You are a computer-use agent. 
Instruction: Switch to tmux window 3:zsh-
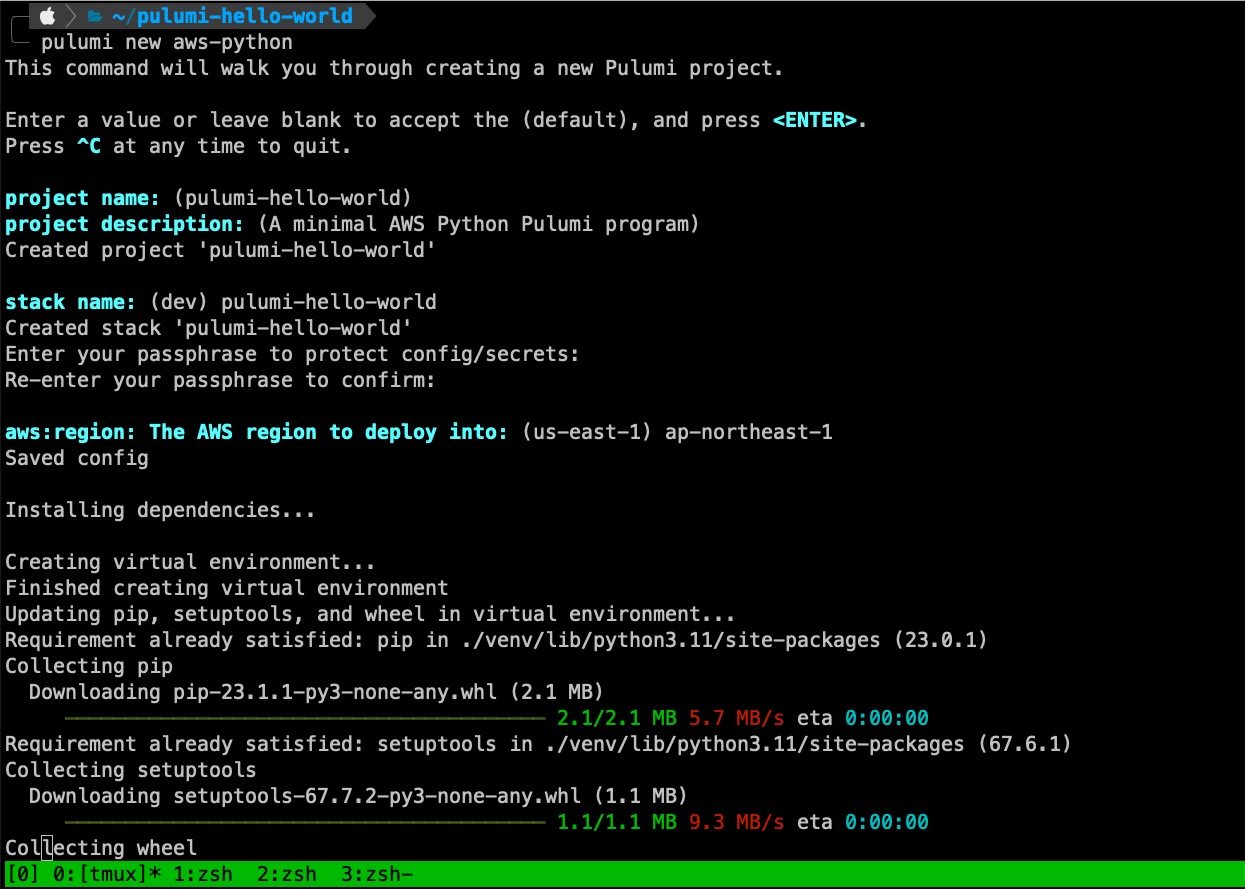[x=377, y=875]
